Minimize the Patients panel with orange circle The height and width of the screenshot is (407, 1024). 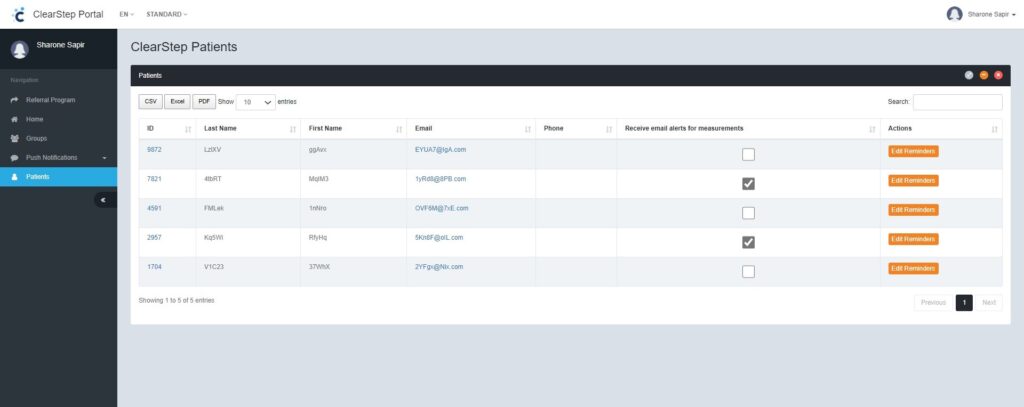[984, 75]
